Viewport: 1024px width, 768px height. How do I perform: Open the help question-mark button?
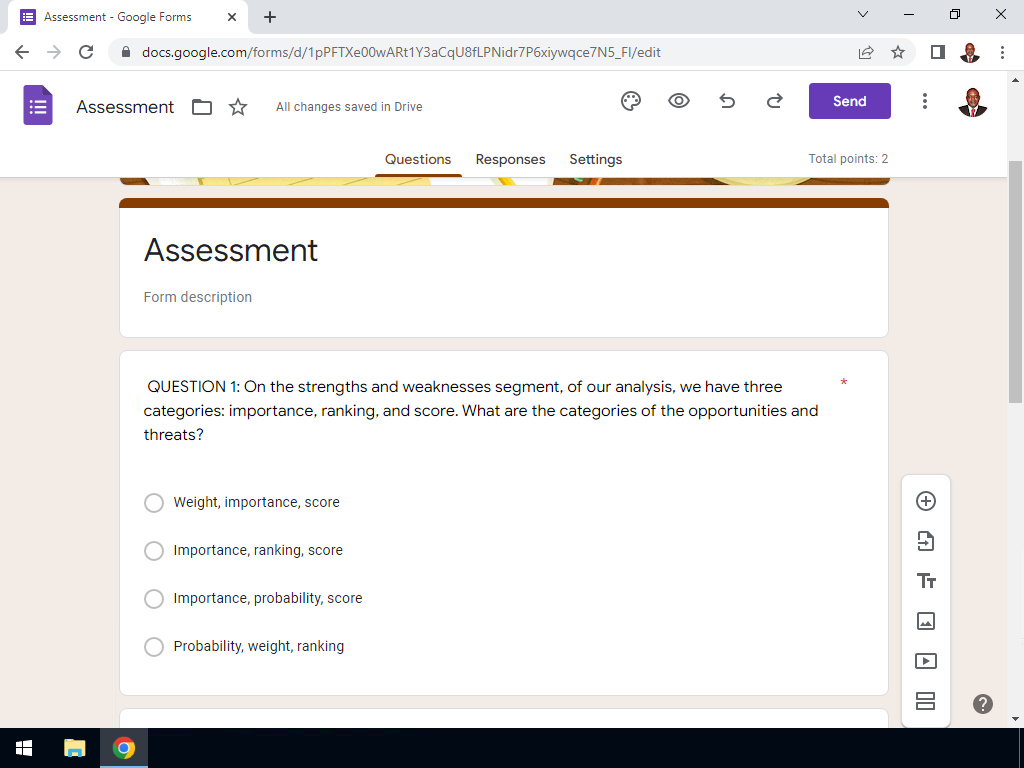982,703
